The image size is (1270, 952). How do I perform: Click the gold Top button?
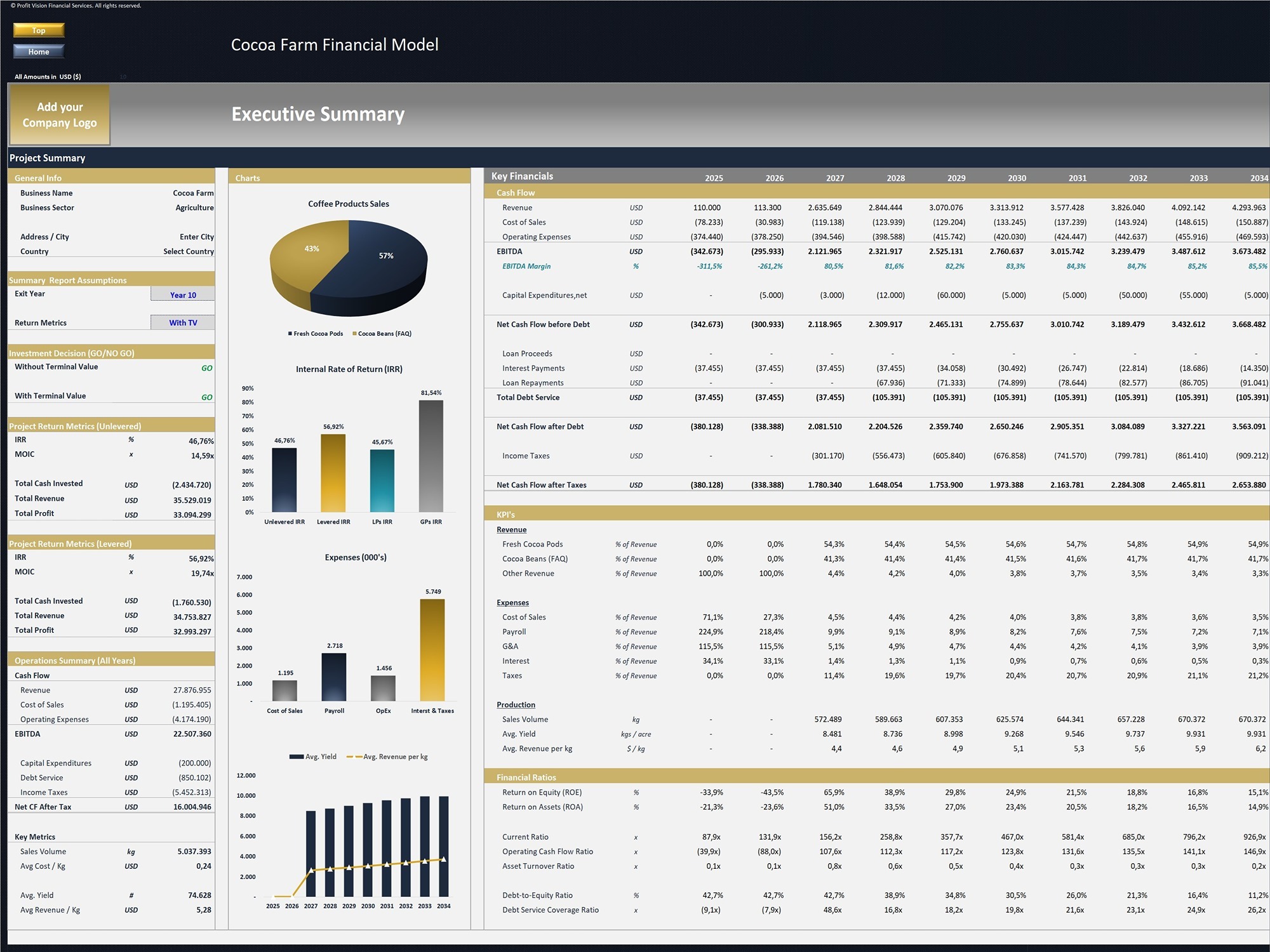click(39, 30)
